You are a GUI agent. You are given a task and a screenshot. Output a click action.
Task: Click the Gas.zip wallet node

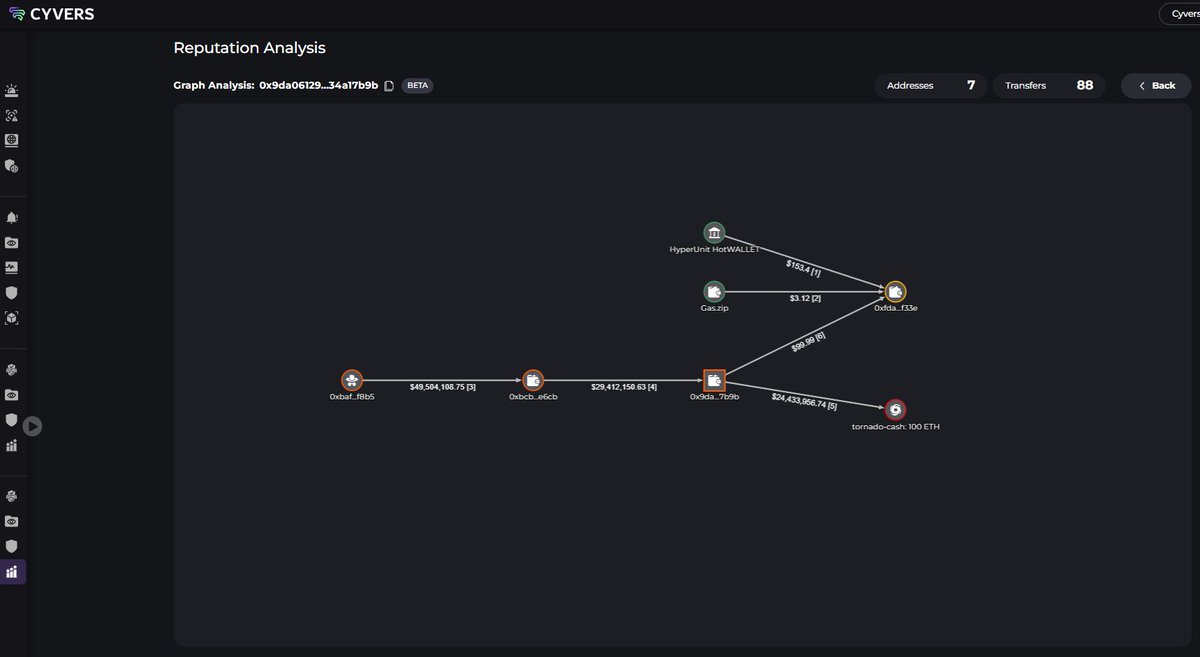[x=713, y=291]
